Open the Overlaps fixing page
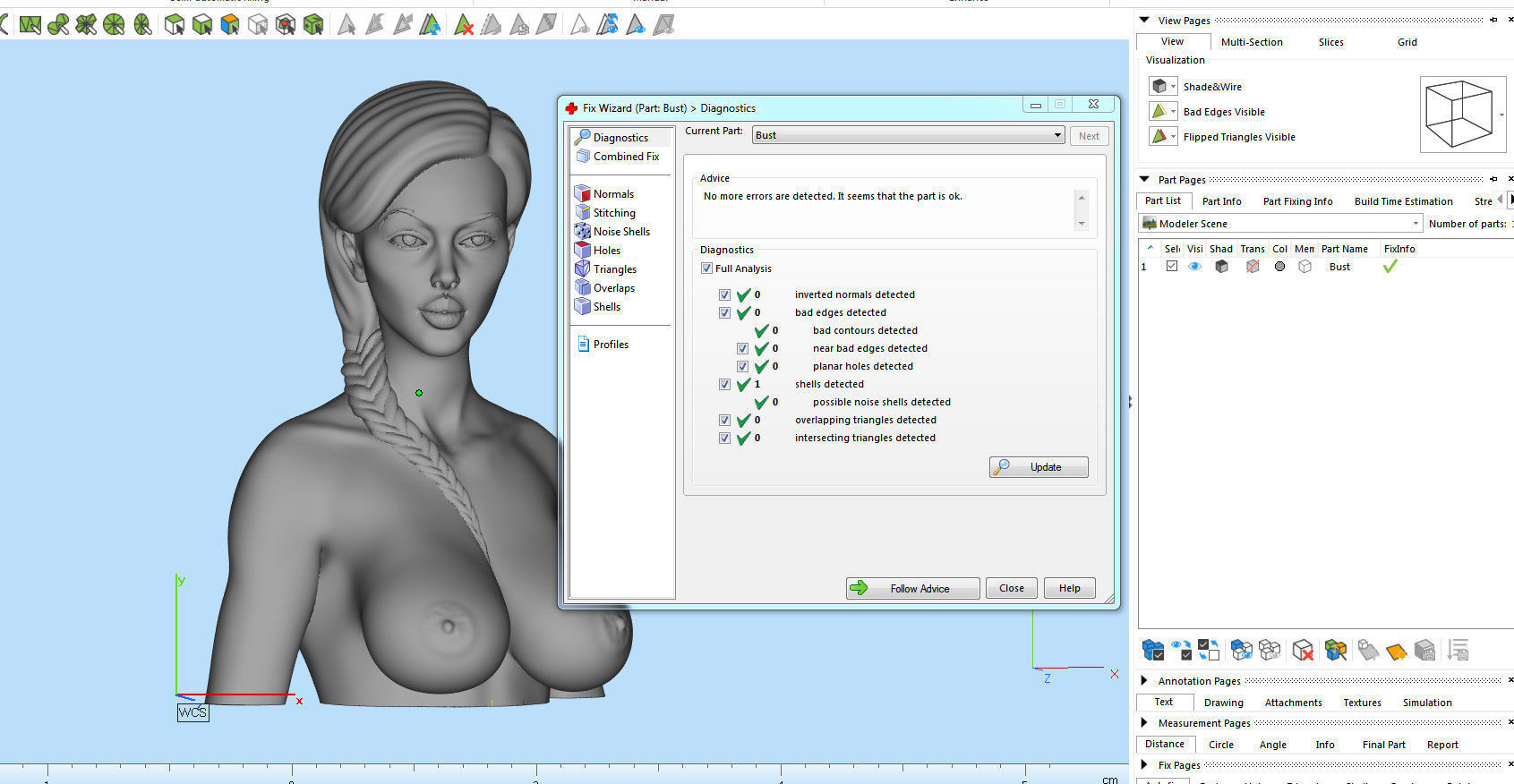The width and height of the screenshot is (1514, 784). [613, 288]
